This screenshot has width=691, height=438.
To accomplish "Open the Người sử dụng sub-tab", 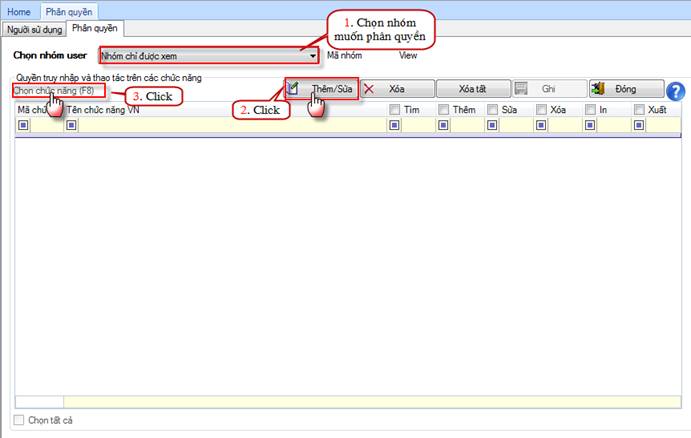I will pyautogui.click(x=34, y=30).
